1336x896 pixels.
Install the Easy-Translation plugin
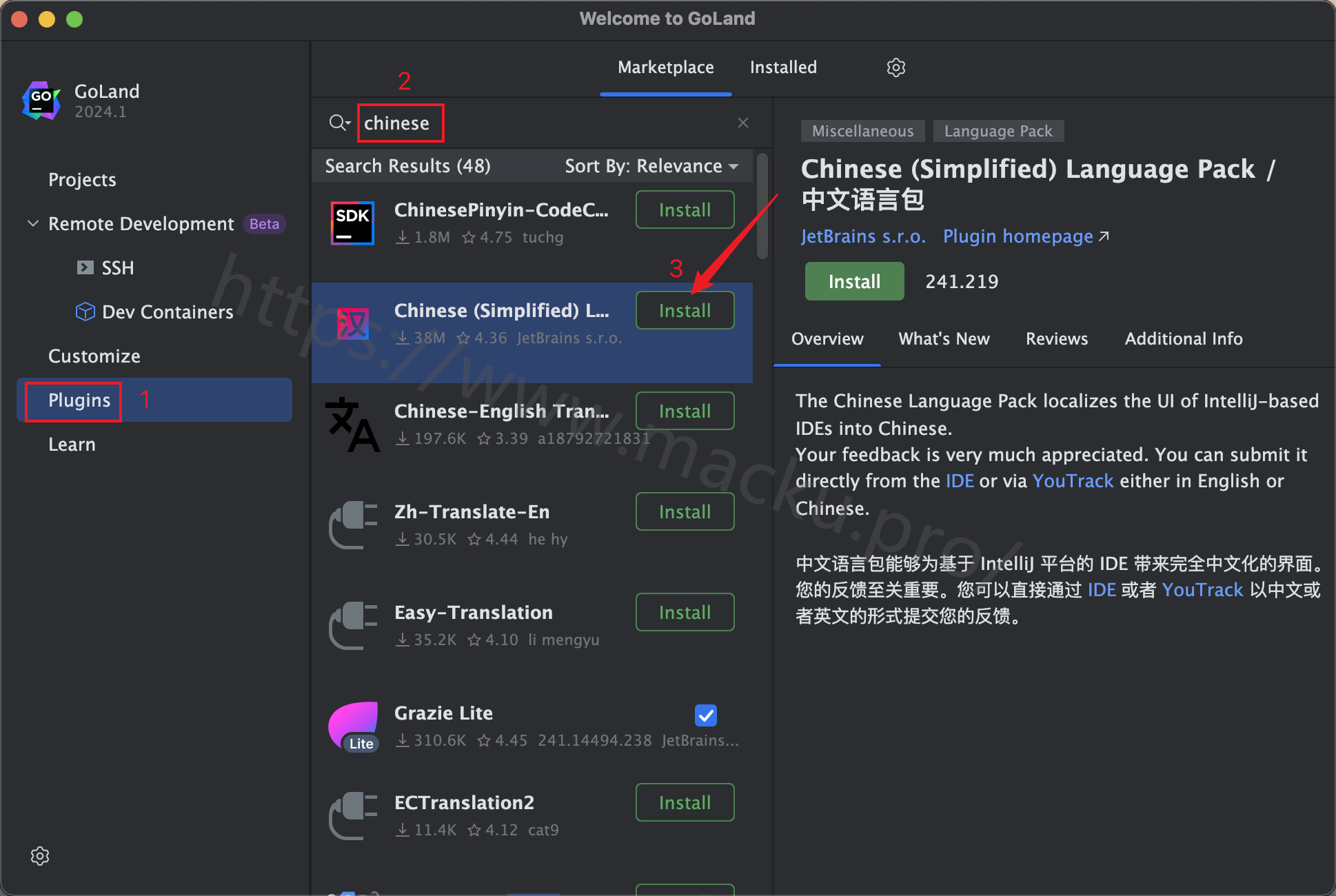[x=685, y=612]
